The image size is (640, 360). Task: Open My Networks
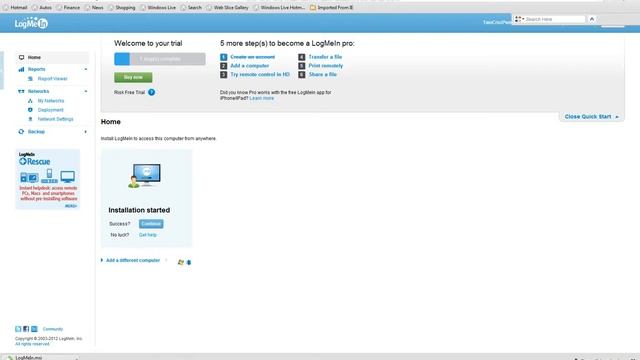51,101
